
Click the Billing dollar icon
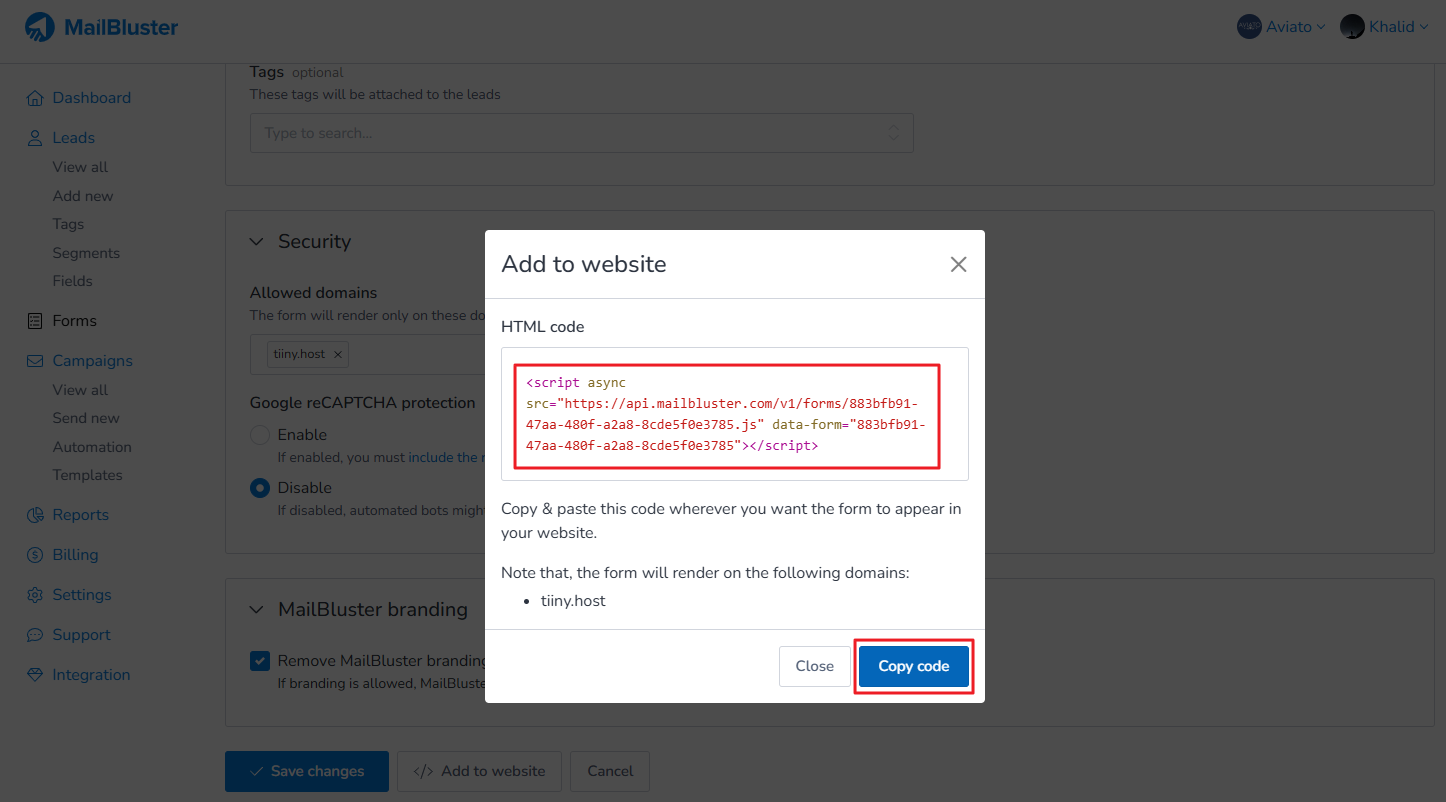(x=35, y=555)
